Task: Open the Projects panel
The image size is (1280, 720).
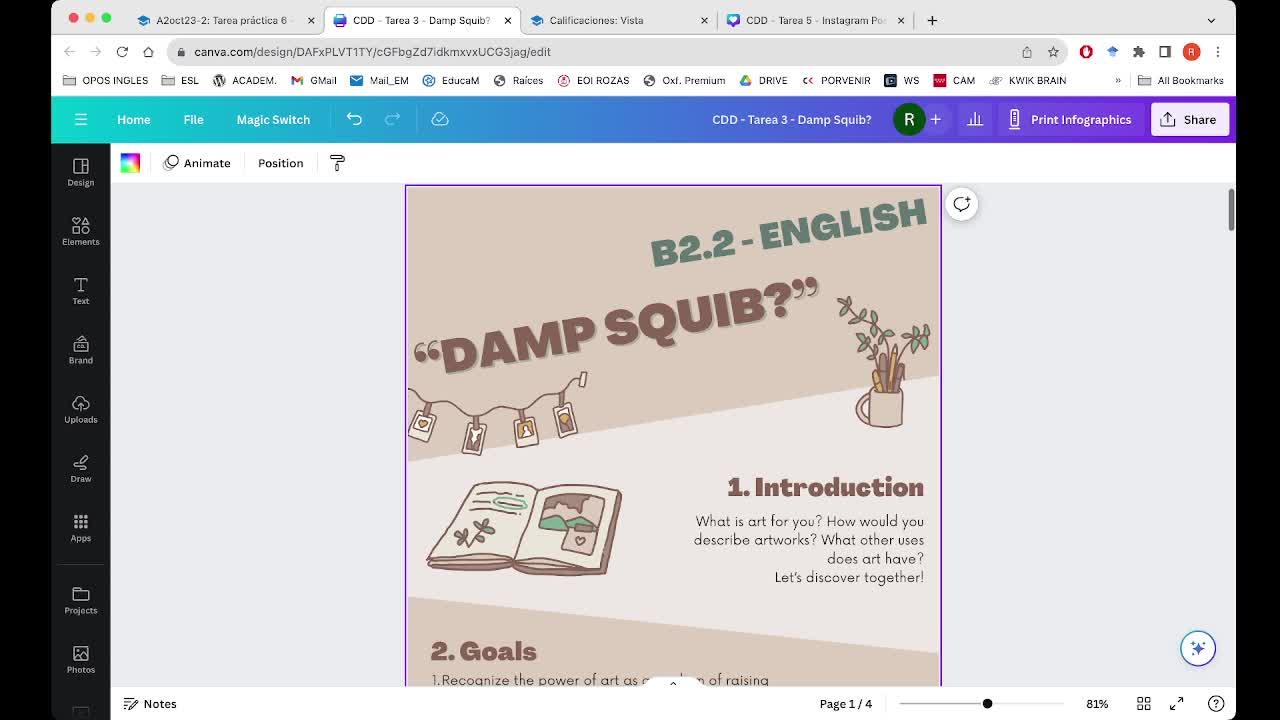Action: pos(81,600)
